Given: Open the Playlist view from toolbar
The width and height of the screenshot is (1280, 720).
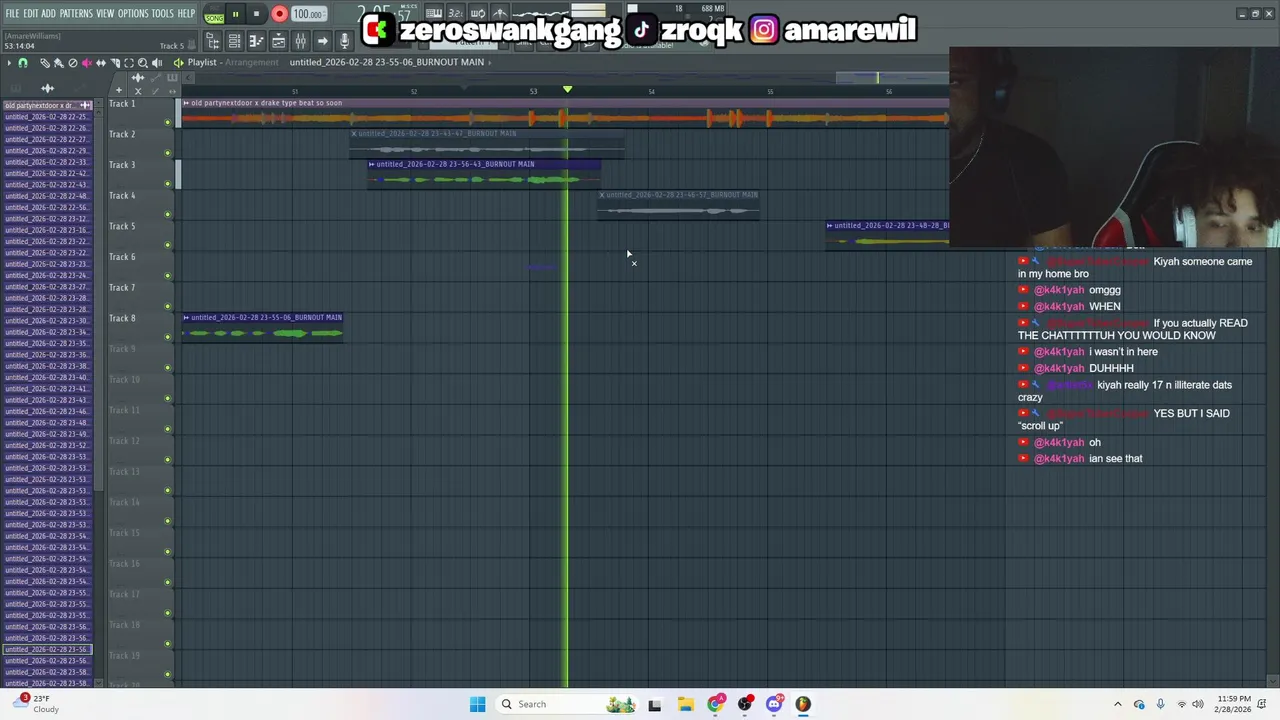Looking at the screenshot, I should [x=278, y=41].
